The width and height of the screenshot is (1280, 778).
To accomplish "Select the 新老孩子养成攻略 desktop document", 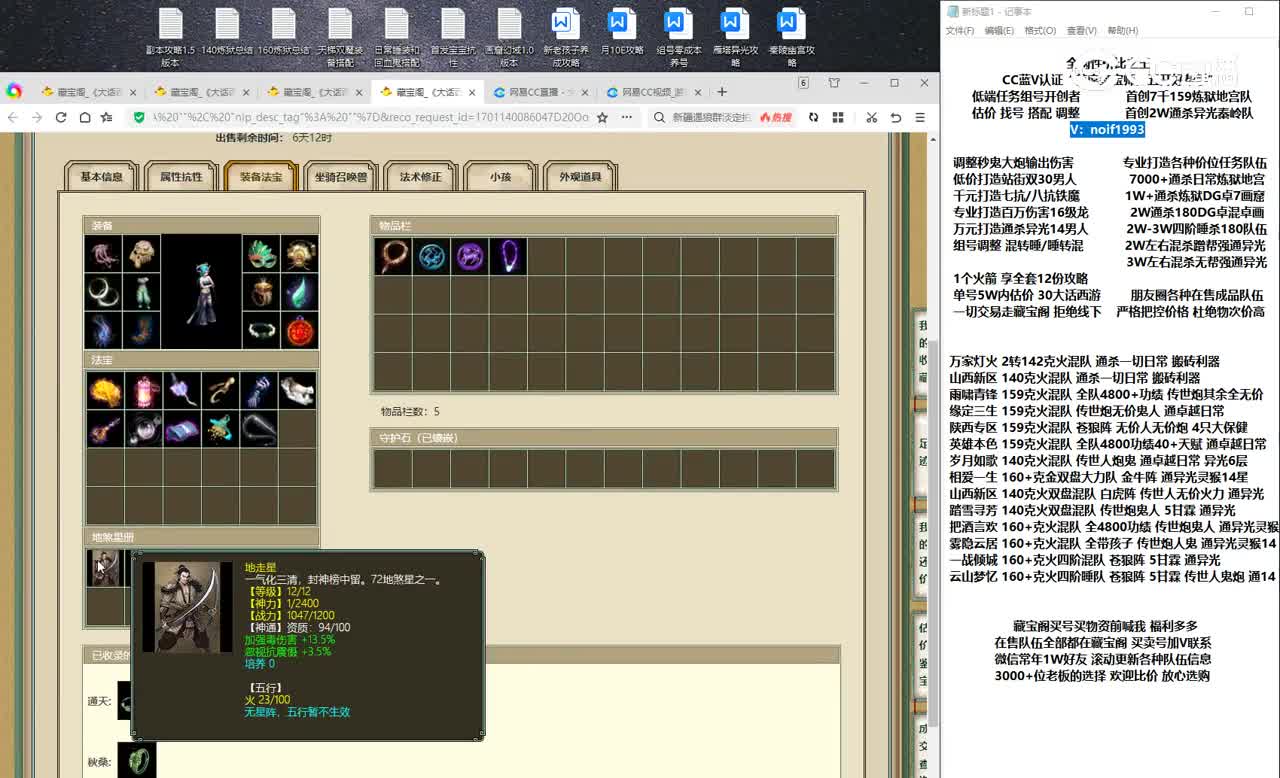I will pos(566,37).
